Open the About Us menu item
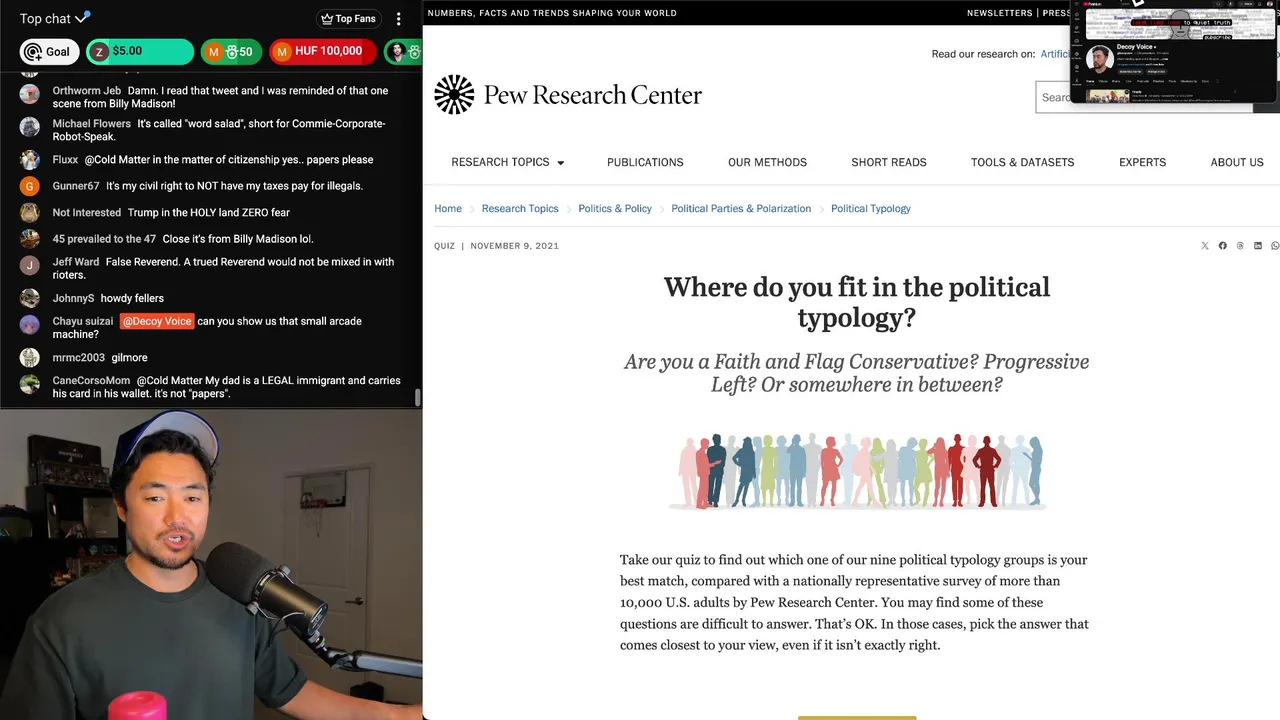Viewport: 1280px width, 720px height. [x=1237, y=162]
